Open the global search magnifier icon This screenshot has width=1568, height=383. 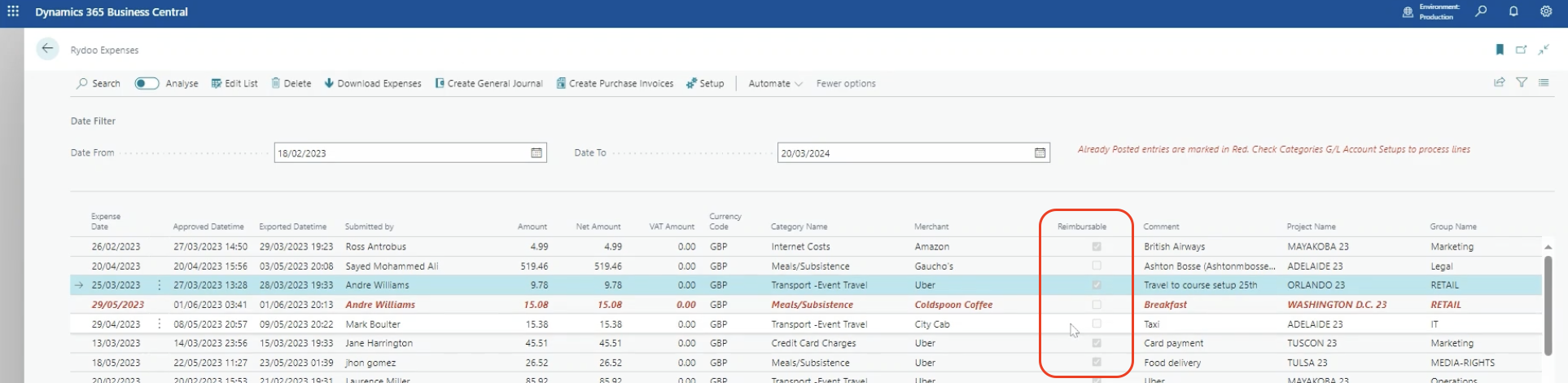[x=1481, y=11]
